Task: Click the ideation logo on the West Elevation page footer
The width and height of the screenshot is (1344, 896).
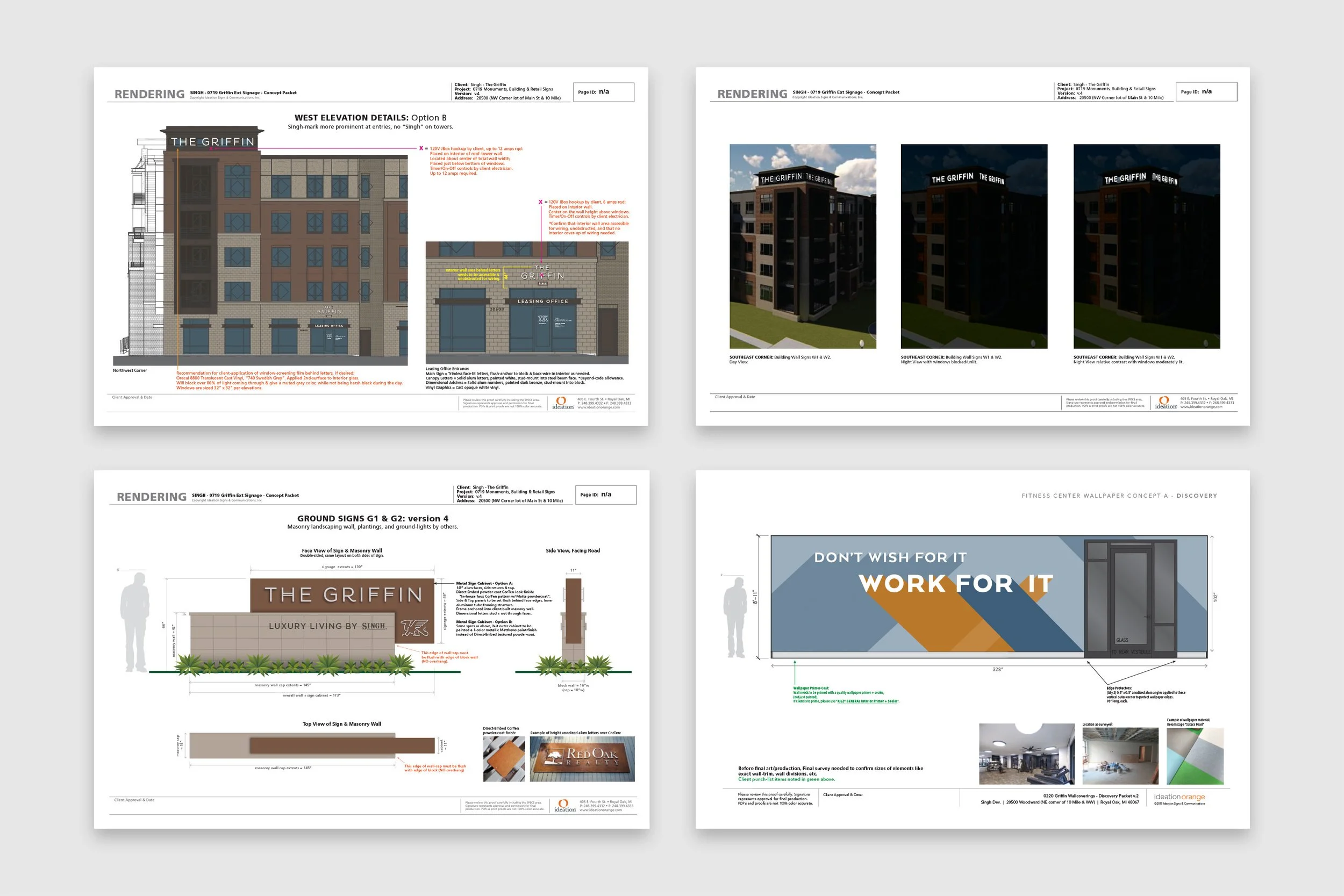Action: click(563, 403)
